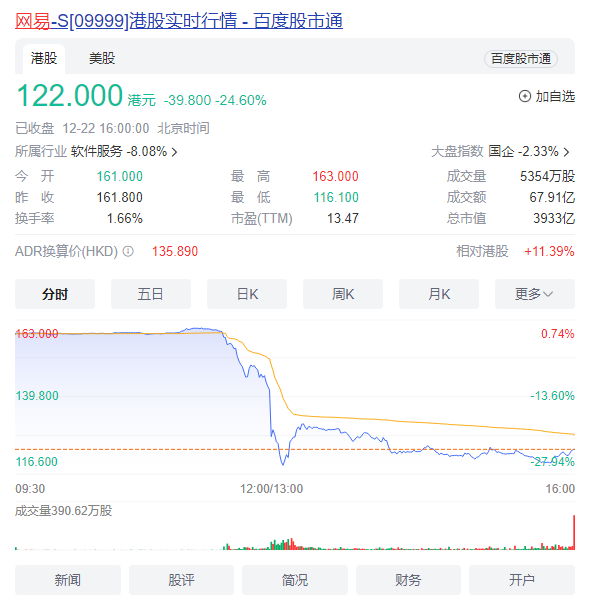Click the 16:00 time axis label
This screenshot has height=599, width=601.
560,489
